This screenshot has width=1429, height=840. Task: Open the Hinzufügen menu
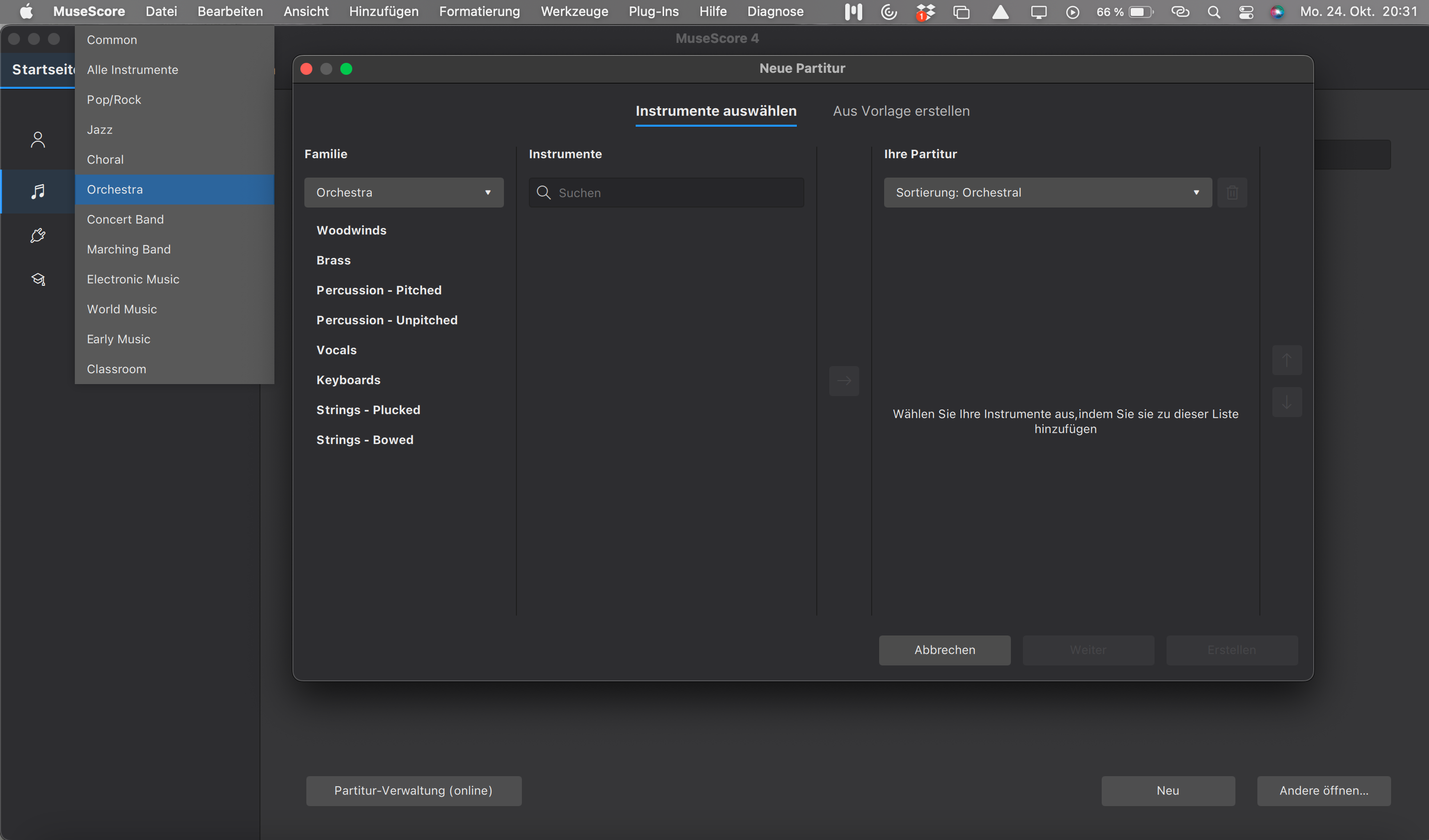(384, 11)
